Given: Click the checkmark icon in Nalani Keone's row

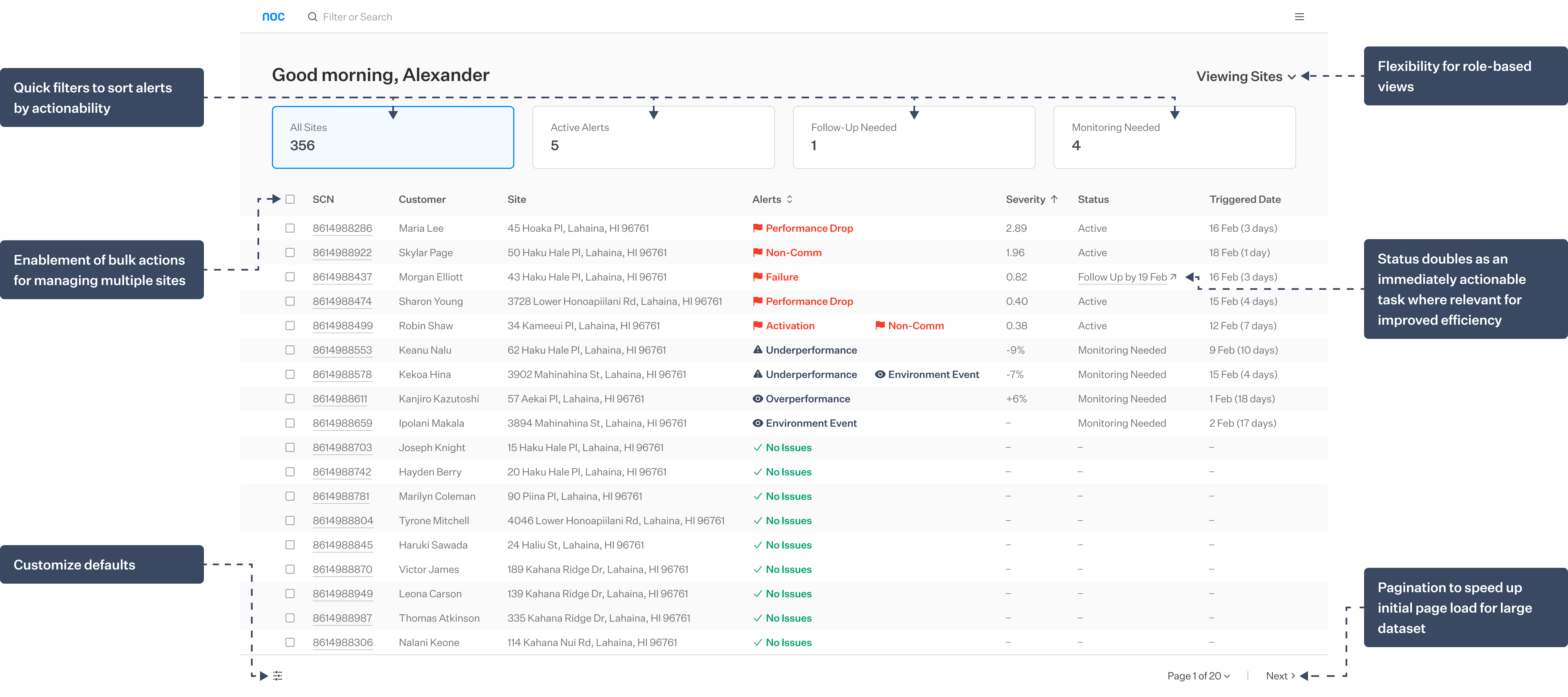Looking at the screenshot, I should [x=758, y=642].
